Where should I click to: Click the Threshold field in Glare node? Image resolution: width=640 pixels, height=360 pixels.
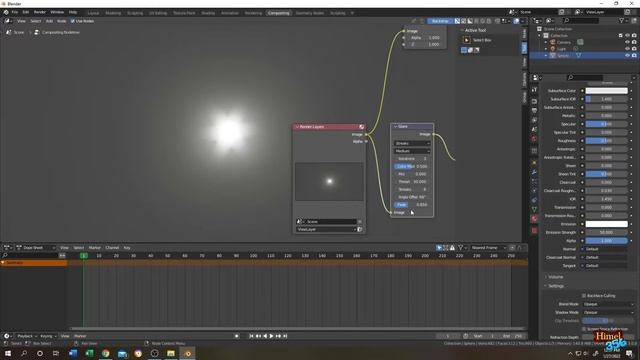[411, 182]
